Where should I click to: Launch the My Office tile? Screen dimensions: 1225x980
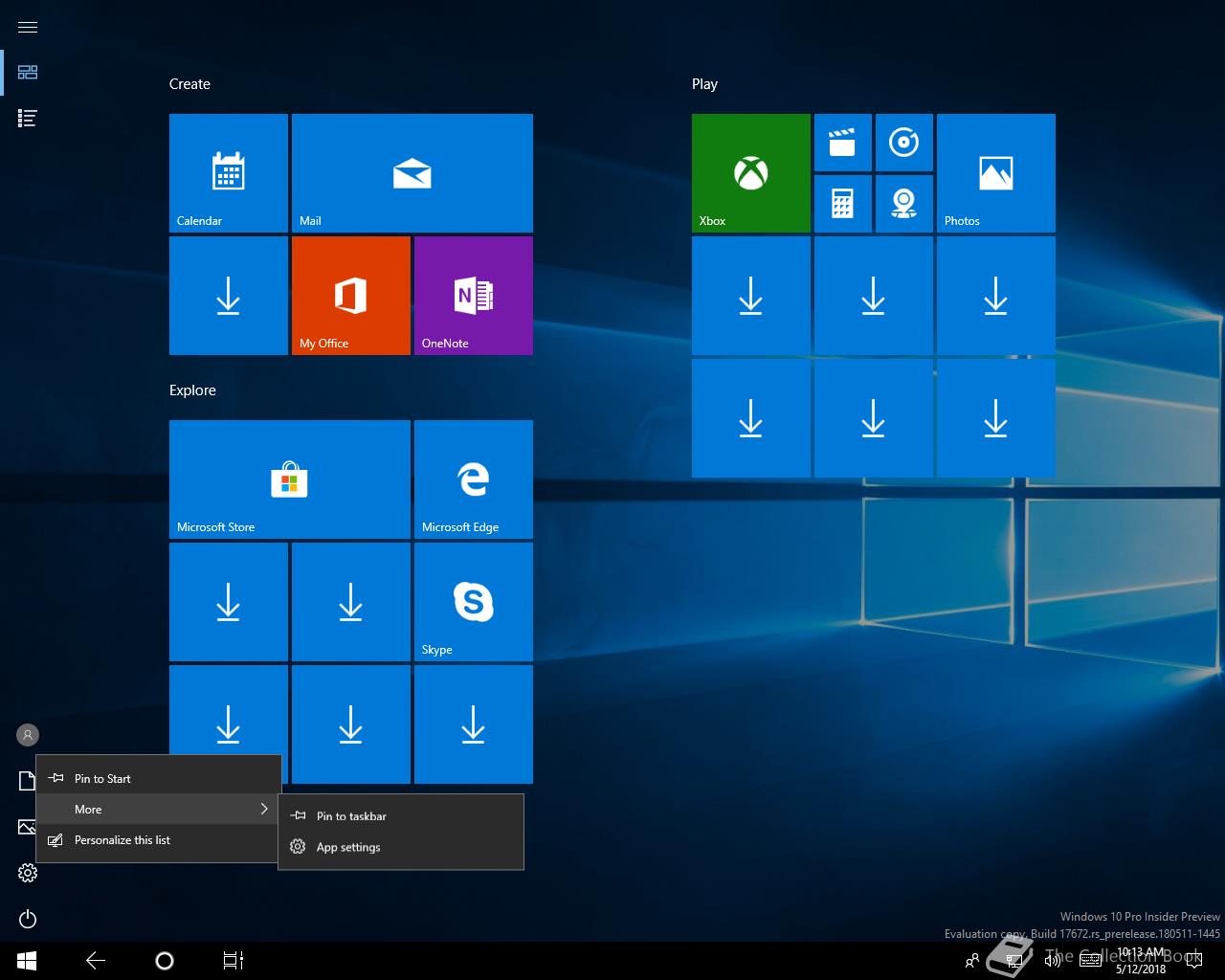351,296
